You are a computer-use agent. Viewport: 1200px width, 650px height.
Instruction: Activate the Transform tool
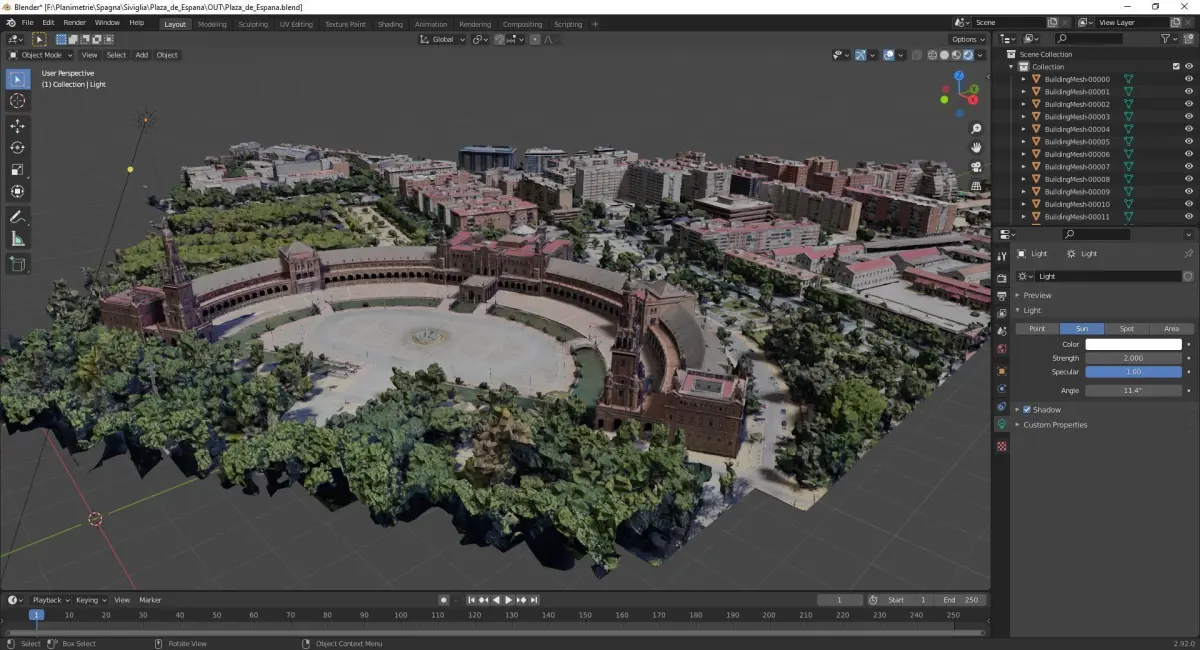(17, 192)
